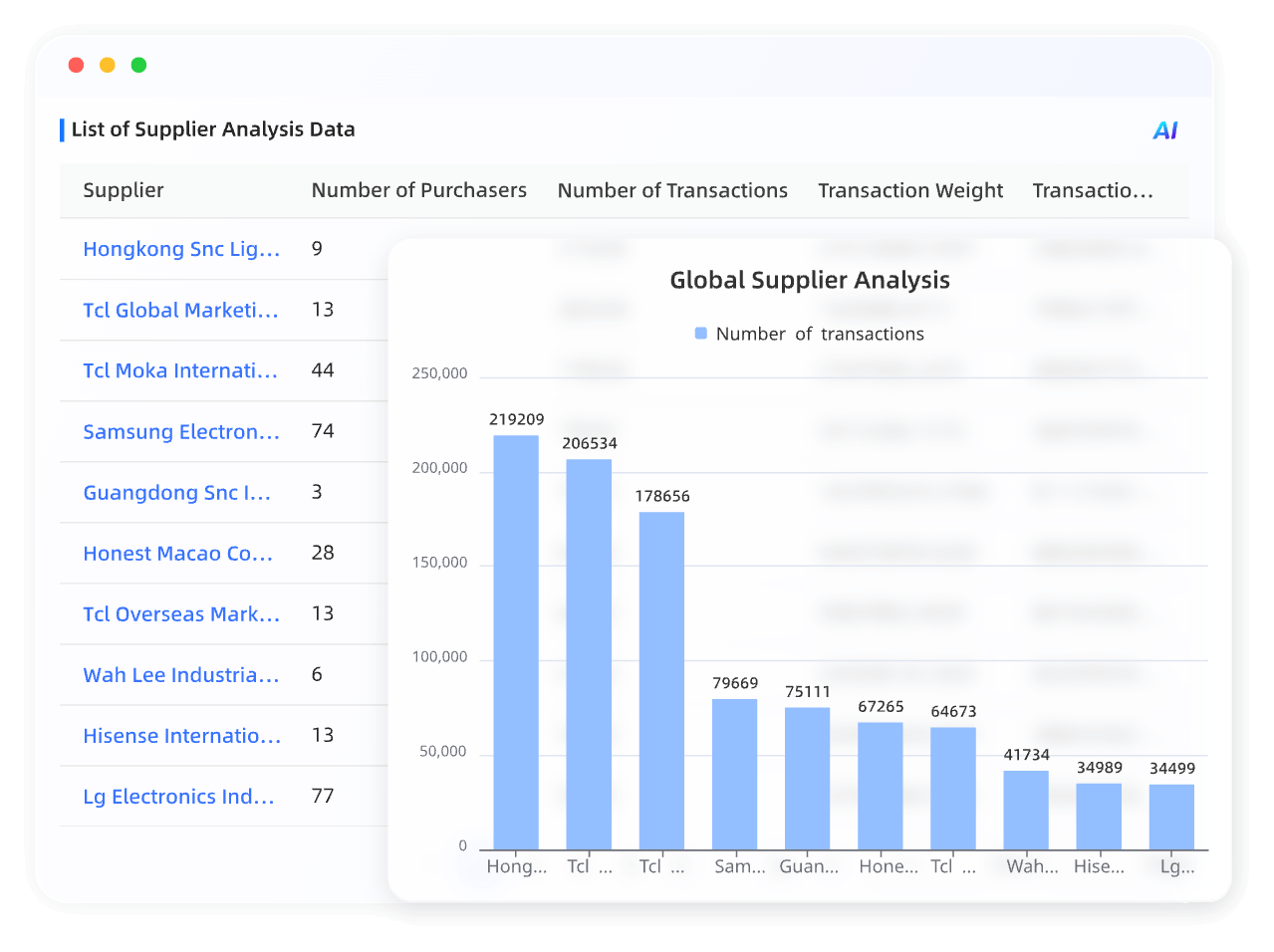Image resolution: width=1274 pixels, height=952 pixels.
Task: Open the Honest Macao Co supplier link
Action: pyautogui.click(x=177, y=553)
